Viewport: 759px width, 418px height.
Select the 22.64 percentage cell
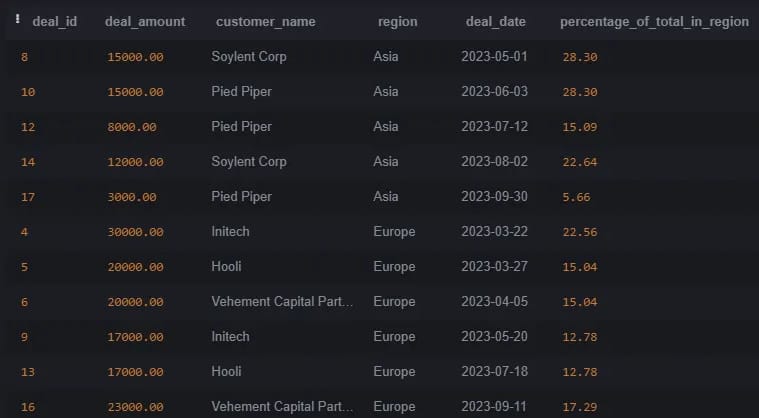click(x=579, y=162)
